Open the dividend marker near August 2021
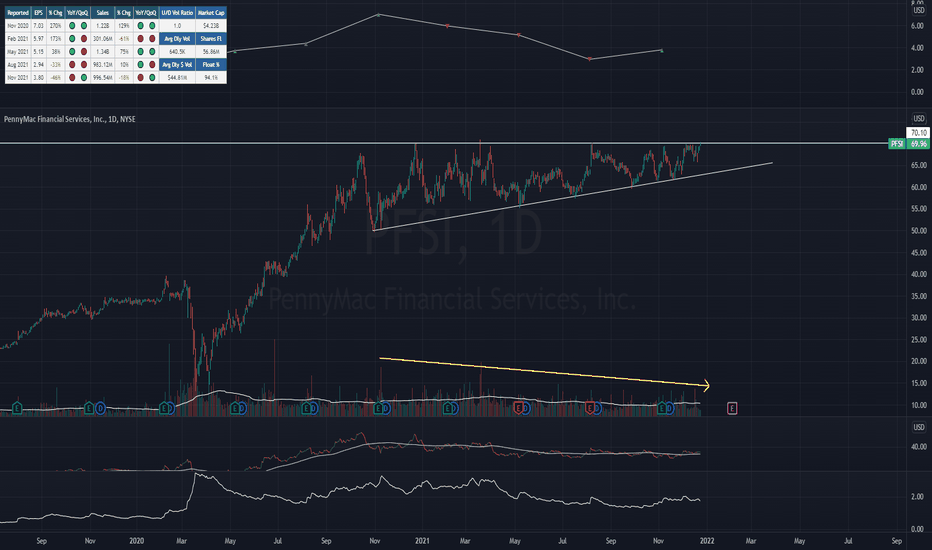932x550 pixels. pyautogui.click(x=597, y=408)
